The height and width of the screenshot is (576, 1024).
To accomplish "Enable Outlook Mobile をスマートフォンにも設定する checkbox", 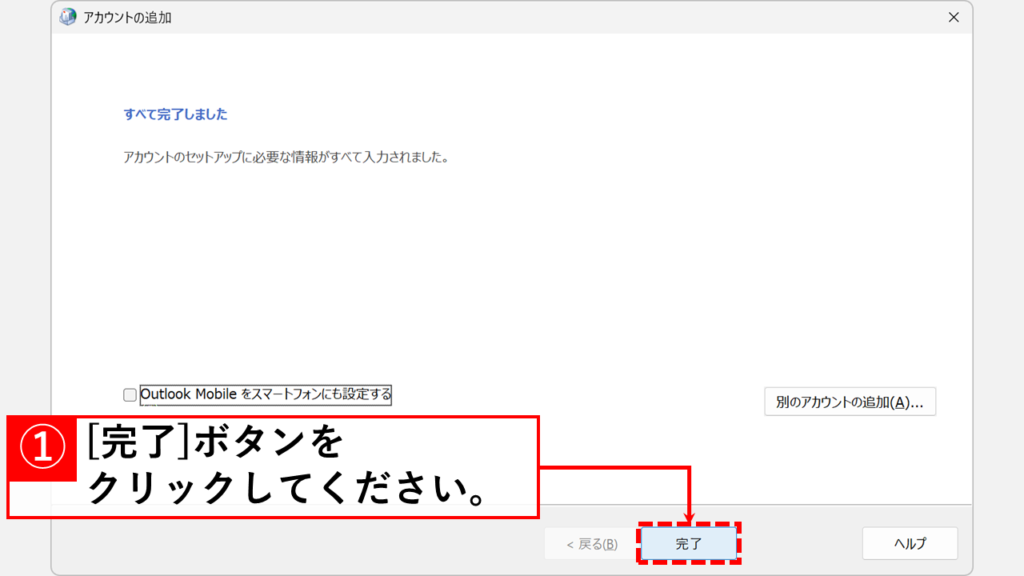I will (130, 394).
